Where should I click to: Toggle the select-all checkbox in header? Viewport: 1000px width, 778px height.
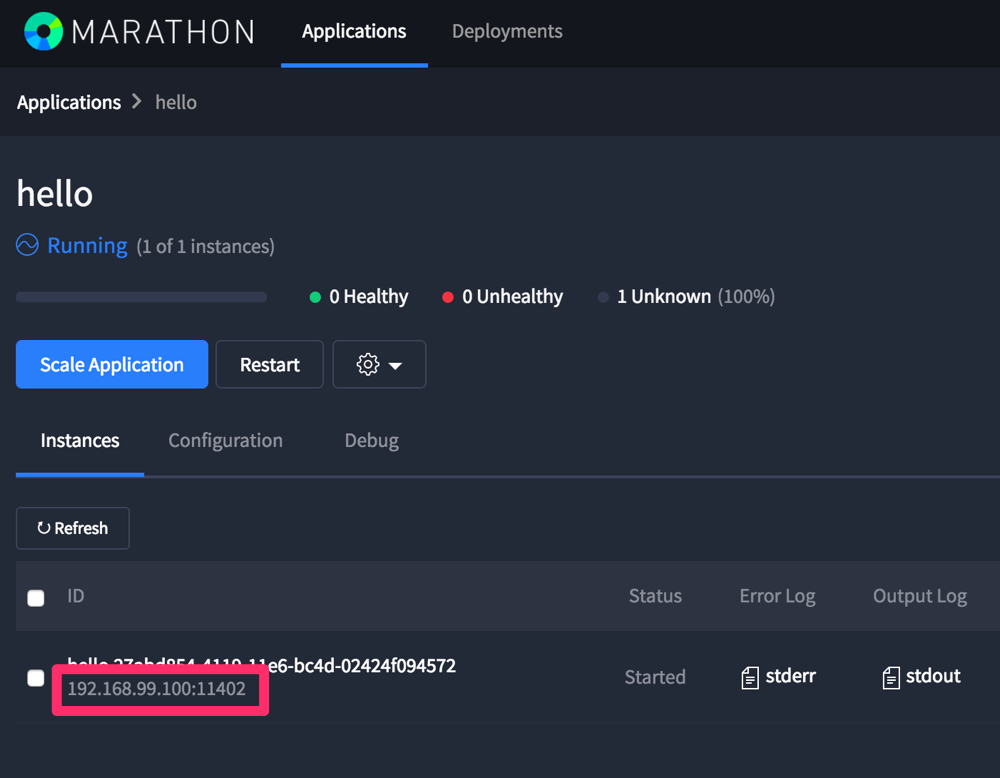point(36,598)
